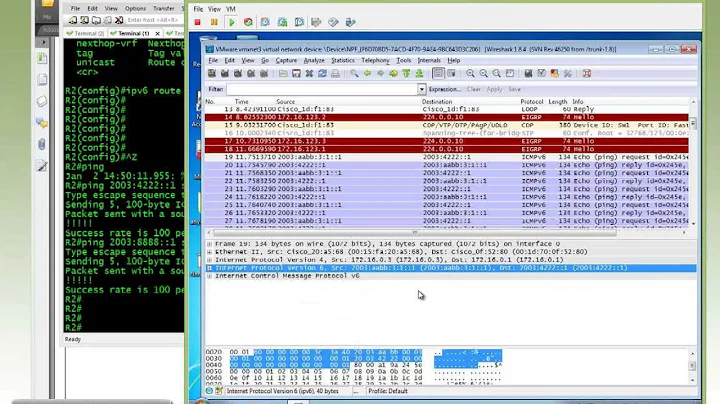Open Transfer menu in terminal window

tap(163, 9)
